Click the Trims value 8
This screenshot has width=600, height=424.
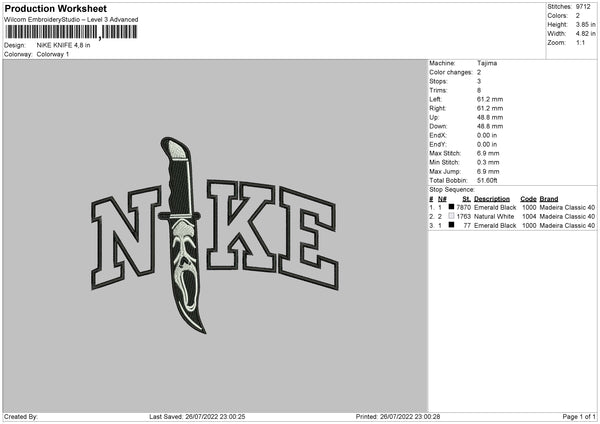pos(479,90)
